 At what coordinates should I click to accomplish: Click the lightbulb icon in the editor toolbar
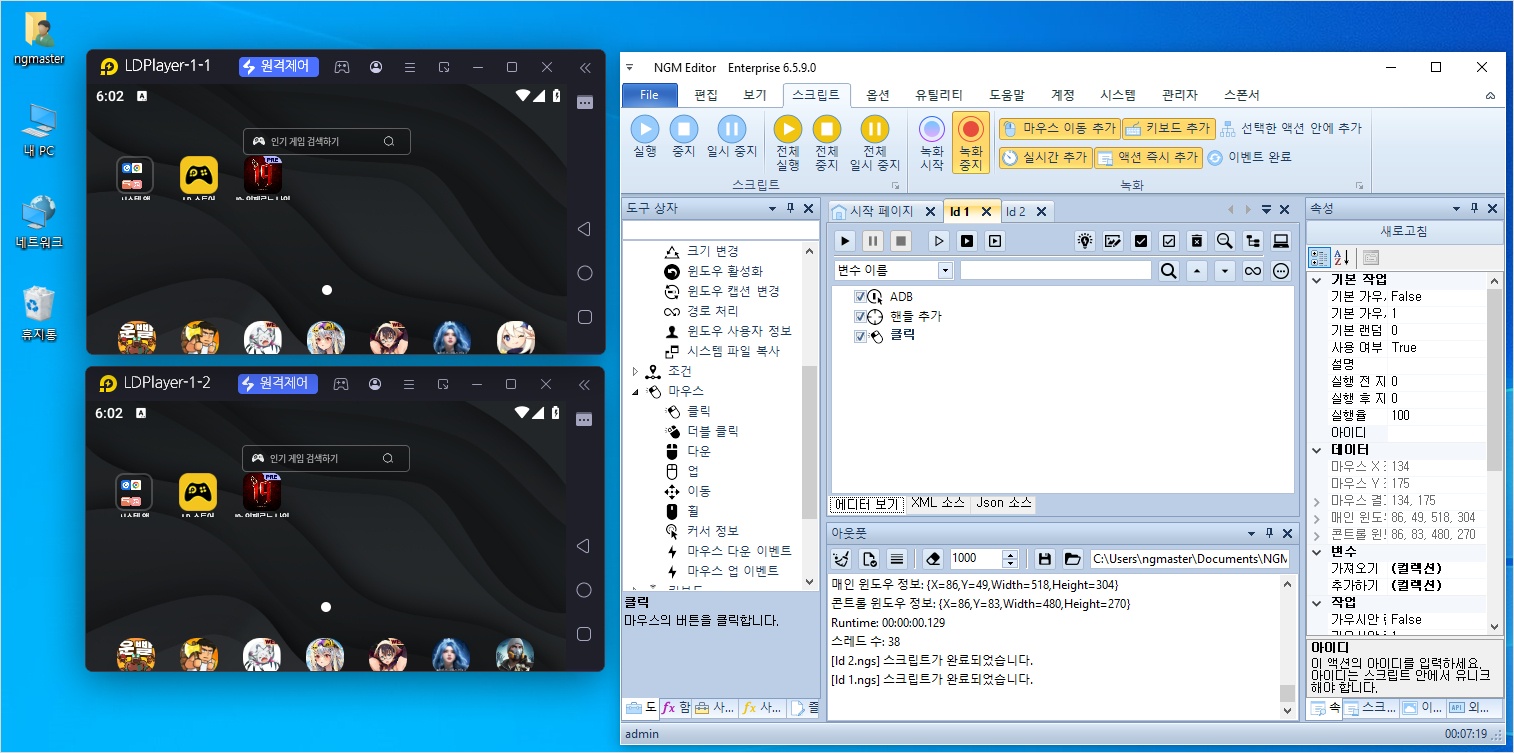coord(1084,241)
